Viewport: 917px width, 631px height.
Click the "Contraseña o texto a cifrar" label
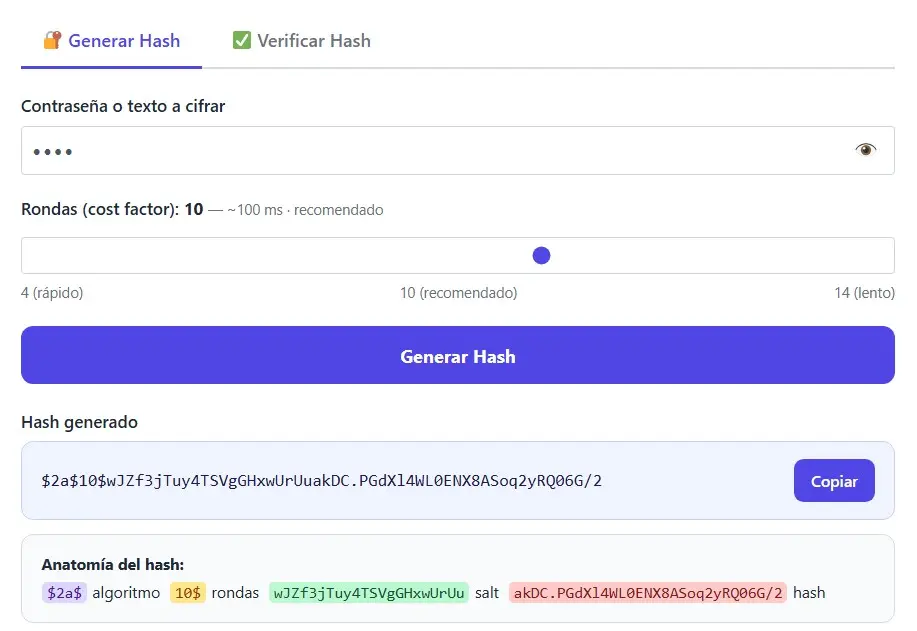point(123,106)
